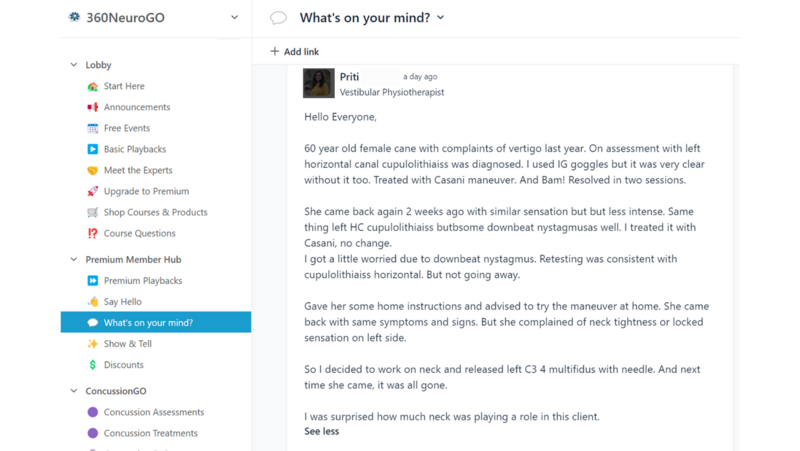Click See less under the post

pyautogui.click(x=321, y=431)
